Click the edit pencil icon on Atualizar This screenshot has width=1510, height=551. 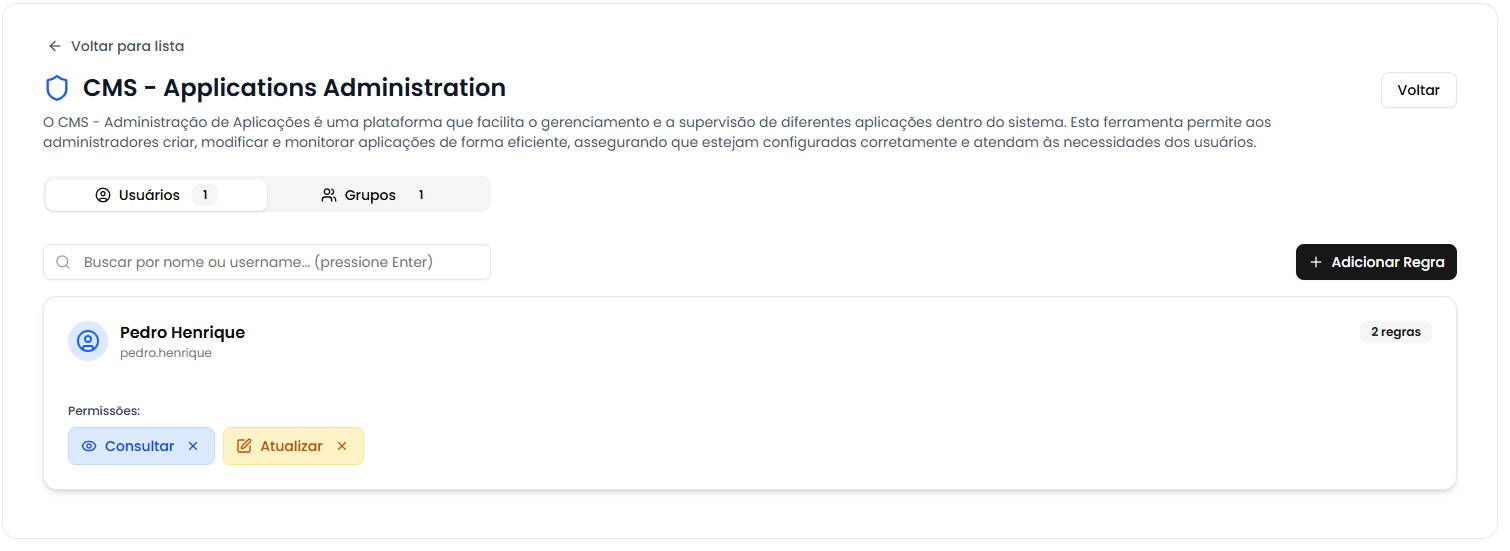click(x=244, y=446)
